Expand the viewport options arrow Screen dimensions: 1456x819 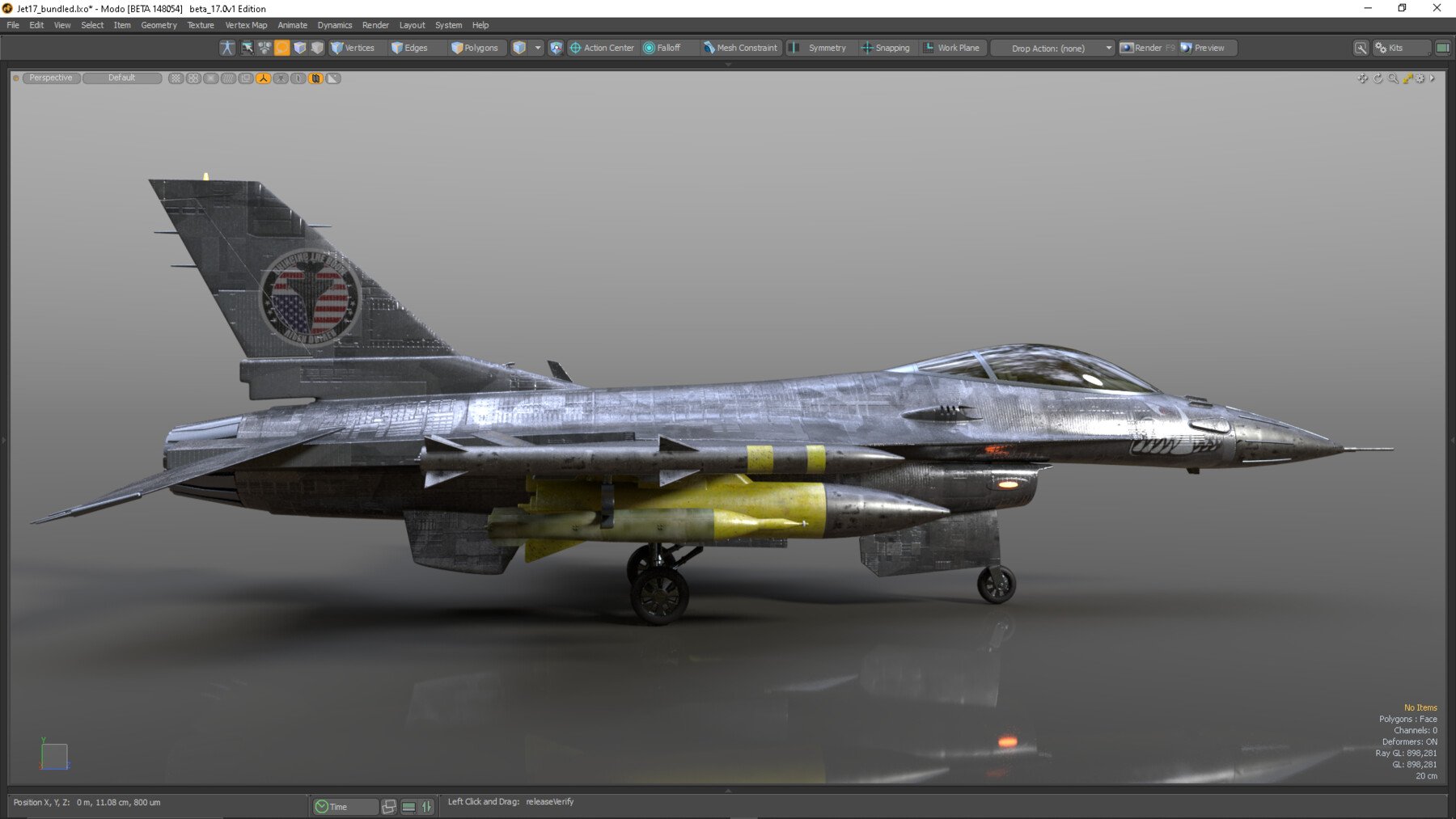click(x=1433, y=78)
